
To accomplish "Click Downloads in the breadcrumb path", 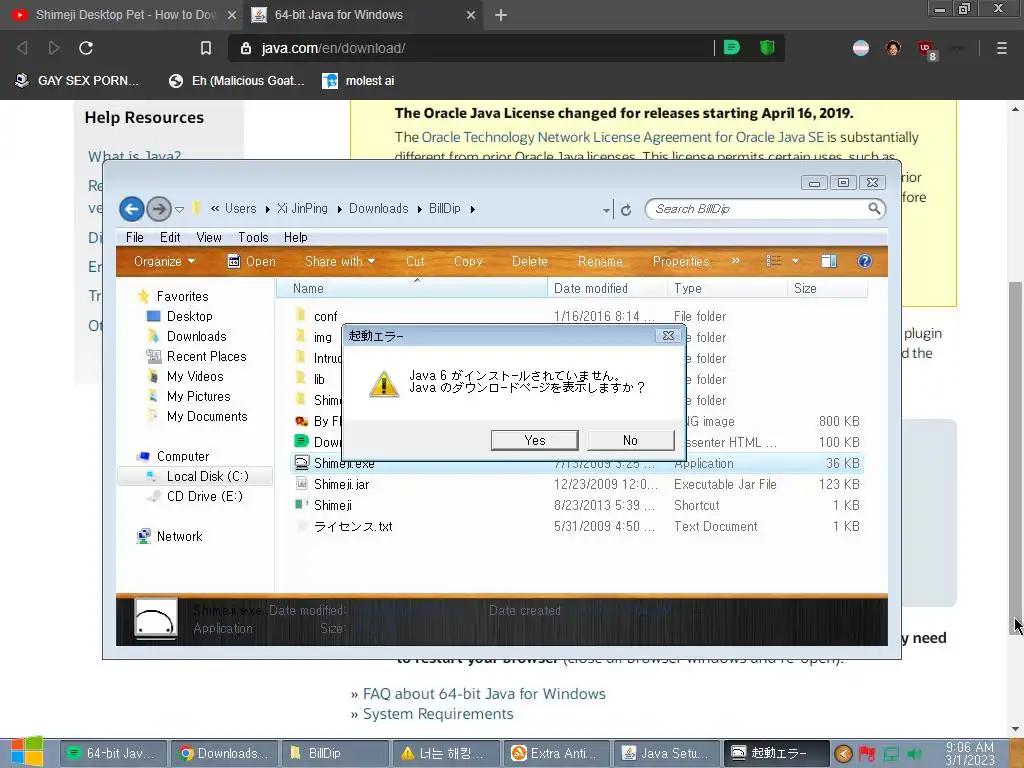I will click(x=378, y=208).
